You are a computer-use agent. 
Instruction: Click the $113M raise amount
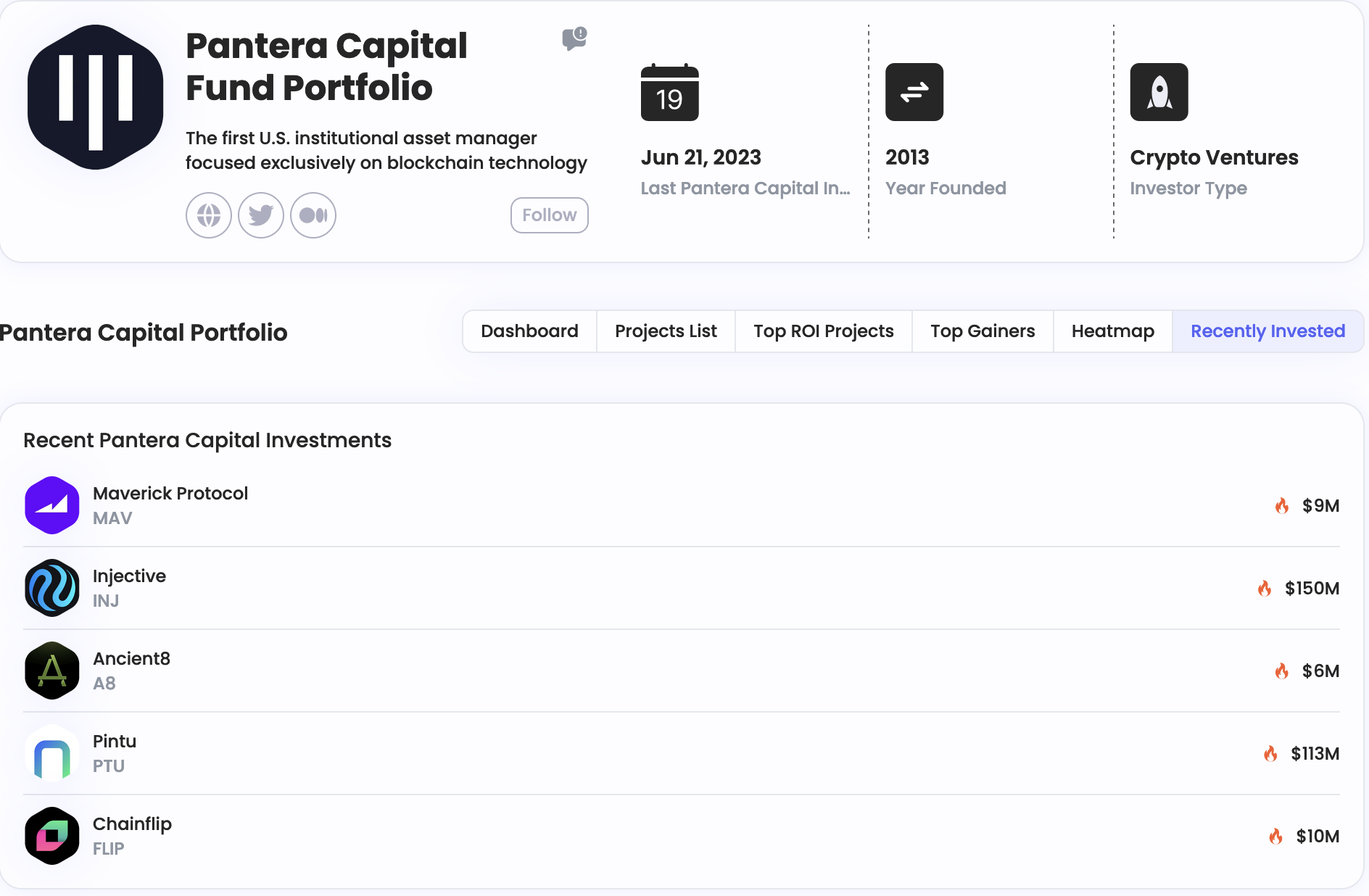(x=1315, y=753)
